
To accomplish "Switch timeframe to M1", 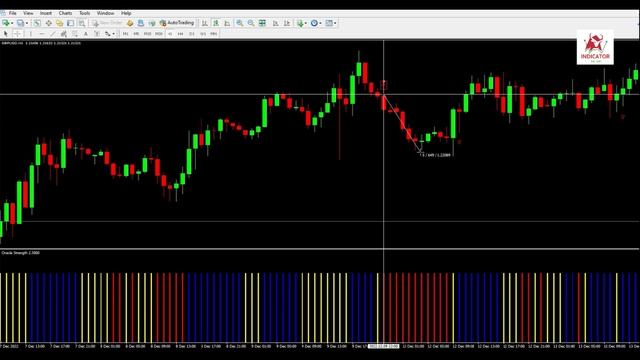I will point(125,33).
